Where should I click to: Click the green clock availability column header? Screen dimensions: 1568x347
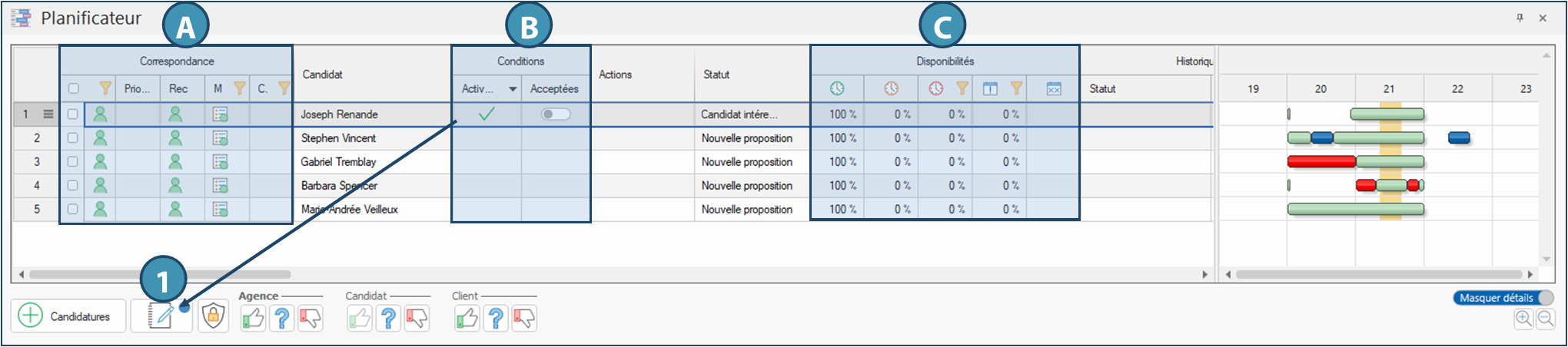[837, 89]
